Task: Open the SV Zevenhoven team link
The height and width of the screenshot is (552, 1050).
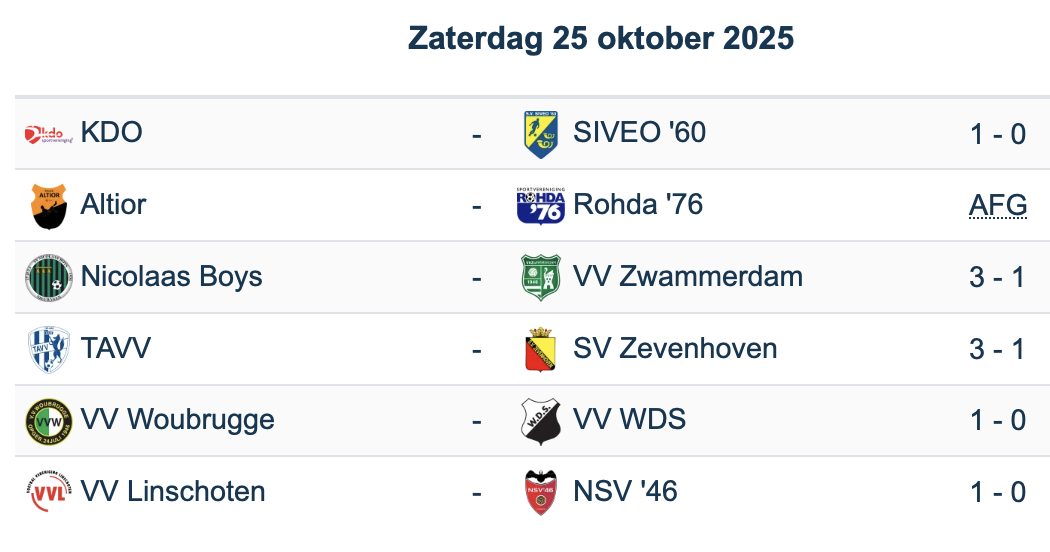Action: [x=675, y=348]
